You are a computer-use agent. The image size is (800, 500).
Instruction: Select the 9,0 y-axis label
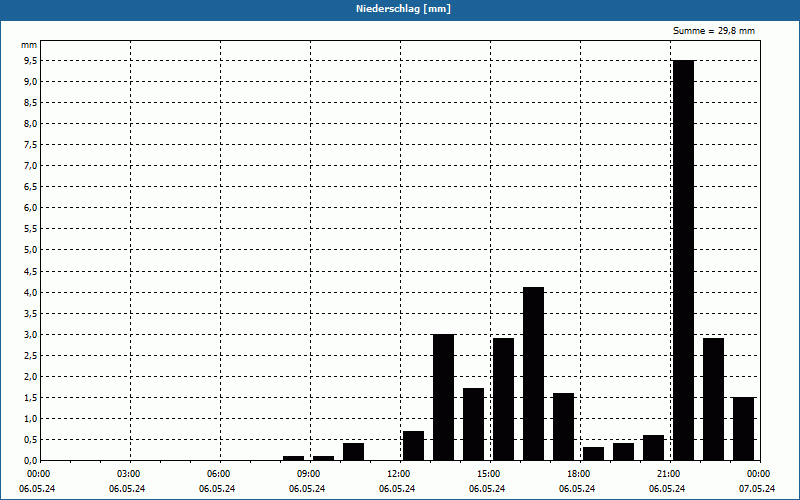point(31,82)
